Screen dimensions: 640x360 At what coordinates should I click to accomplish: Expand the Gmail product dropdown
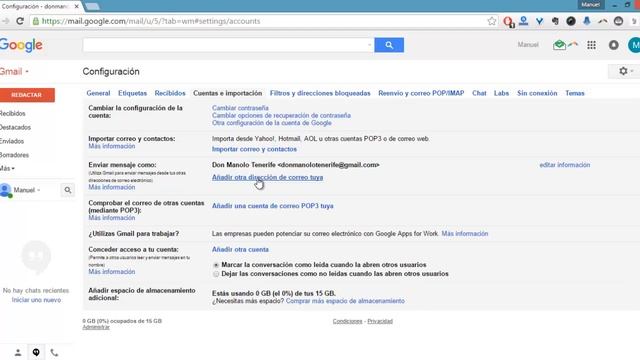(x=14, y=72)
